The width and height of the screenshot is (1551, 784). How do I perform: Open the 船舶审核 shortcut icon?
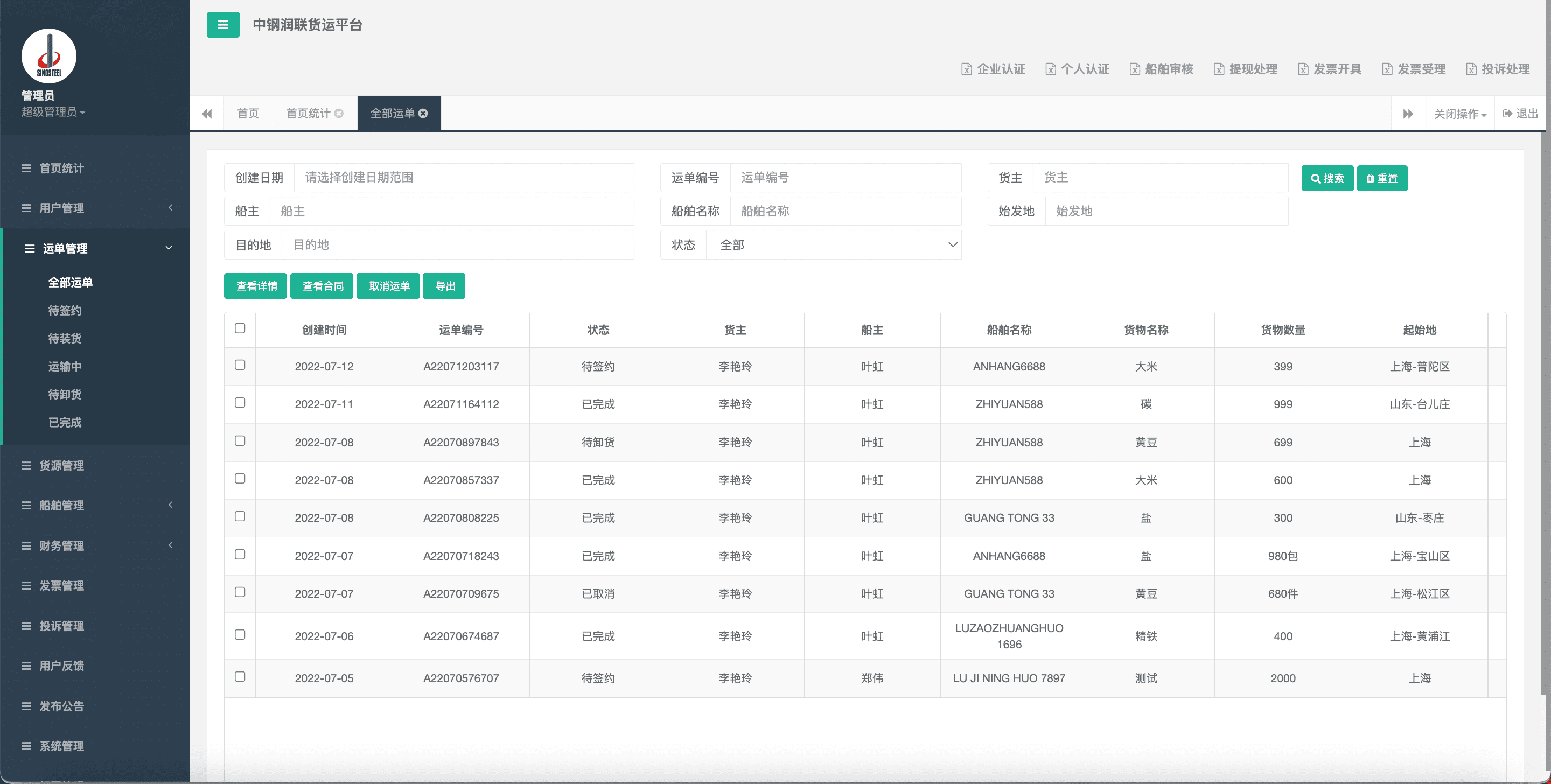click(1135, 69)
